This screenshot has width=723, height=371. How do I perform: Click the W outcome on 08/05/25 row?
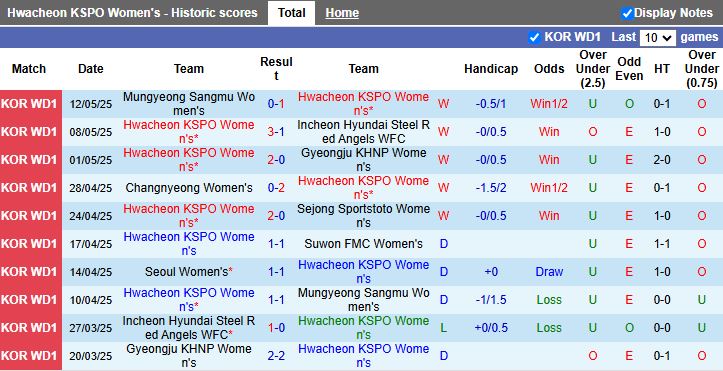[444, 132]
